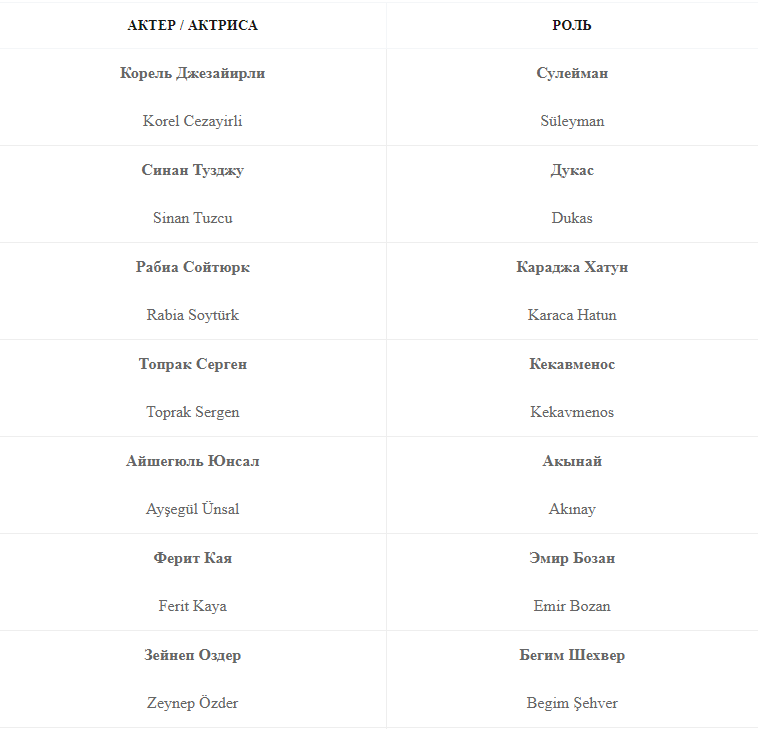The height and width of the screenshot is (729, 758).
Task: Click the РОЛЬ column header
Action: (x=572, y=25)
